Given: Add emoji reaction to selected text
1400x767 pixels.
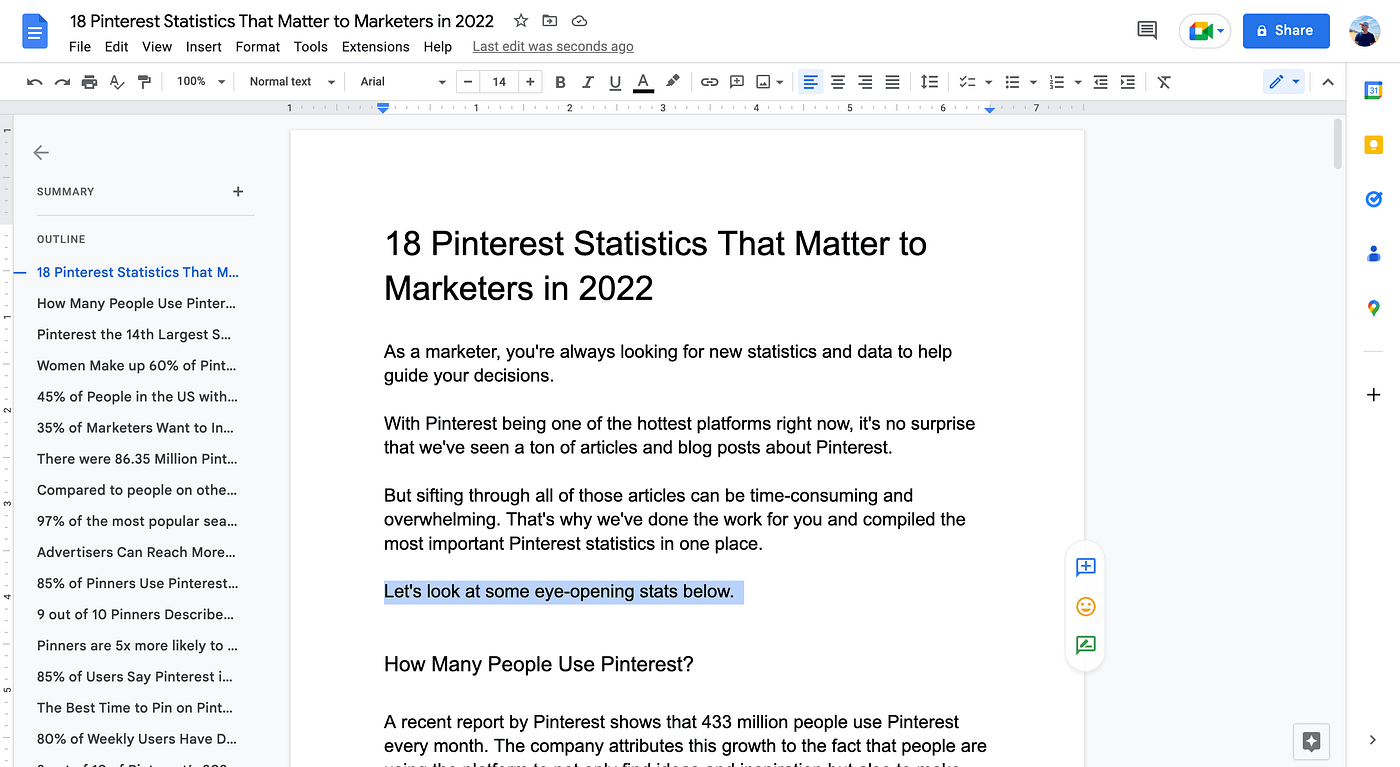Looking at the screenshot, I should coord(1085,606).
